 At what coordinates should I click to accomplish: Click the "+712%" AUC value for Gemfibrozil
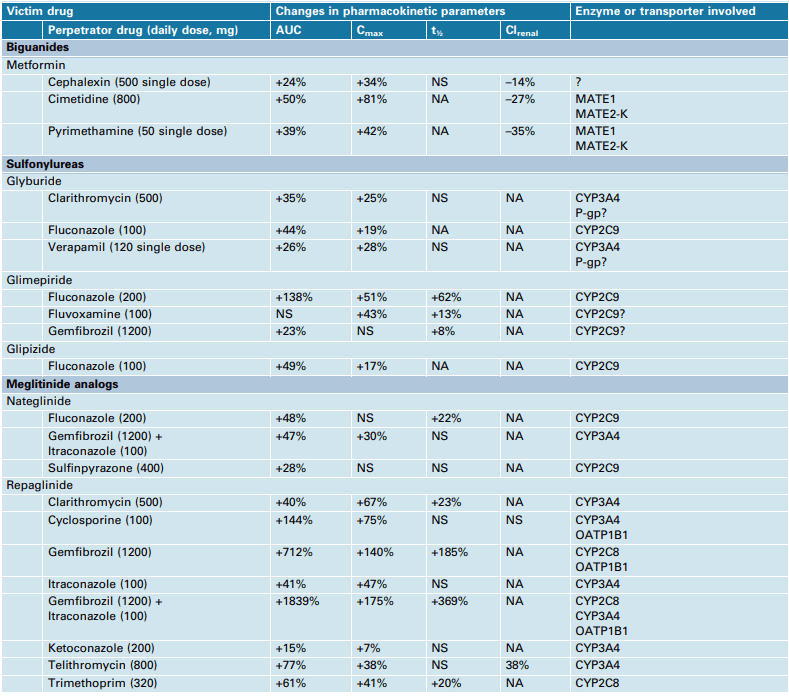[294, 552]
